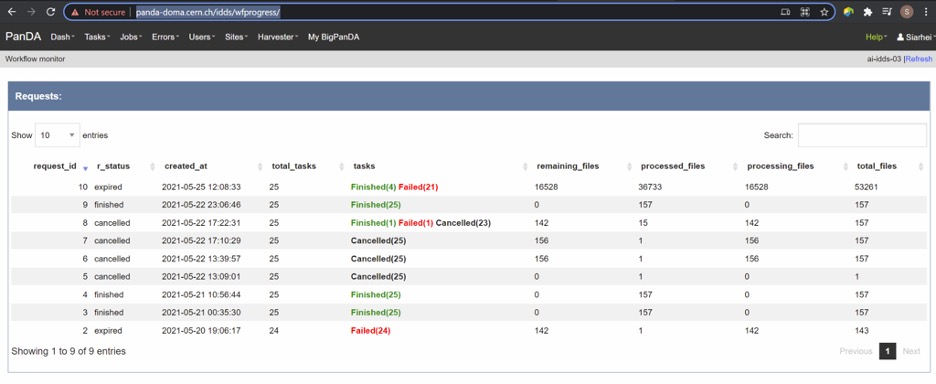Open the media control playlist icon
936x384 pixels.
pyautogui.click(x=887, y=12)
